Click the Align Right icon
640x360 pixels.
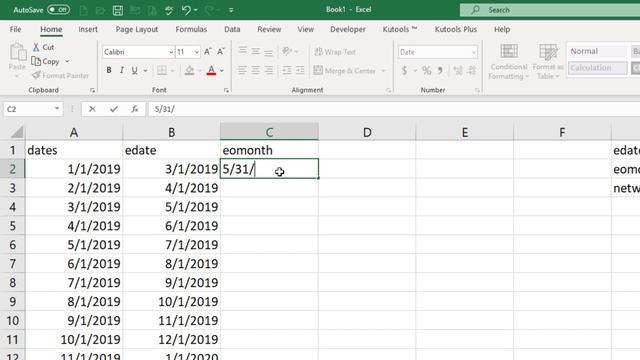(x=268, y=70)
